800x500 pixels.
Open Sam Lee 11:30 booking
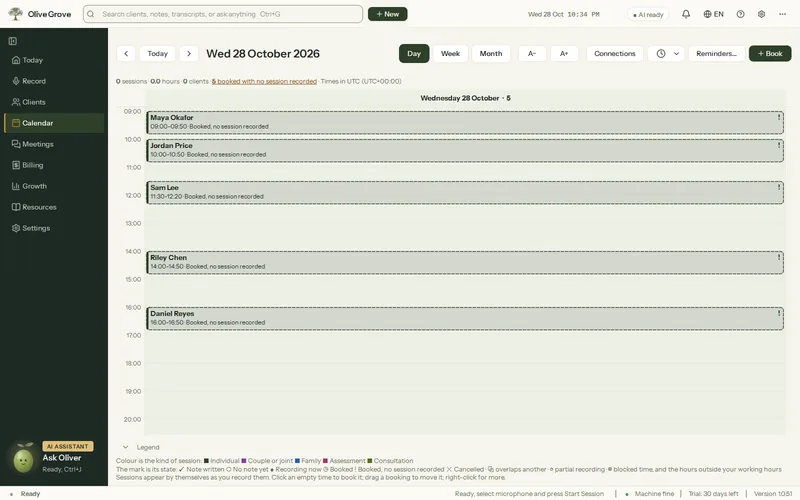(x=465, y=192)
